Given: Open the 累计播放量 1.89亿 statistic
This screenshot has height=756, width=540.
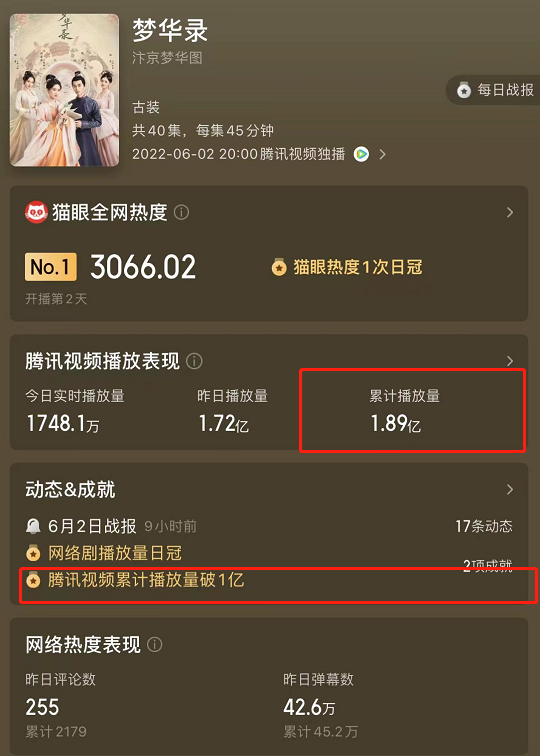Looking at the screenshot, I should [x=405, y=410].
